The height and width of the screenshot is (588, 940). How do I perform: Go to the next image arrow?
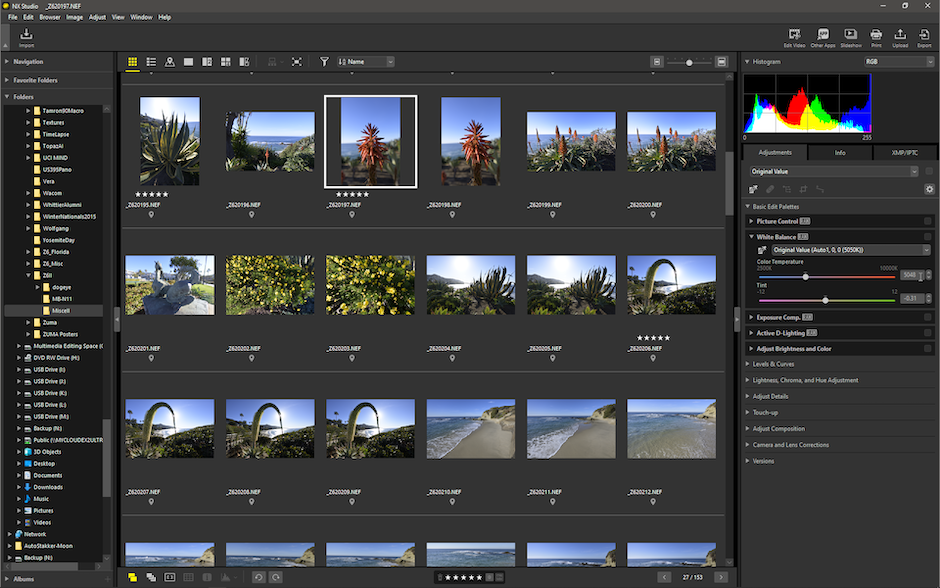point(721,577)
